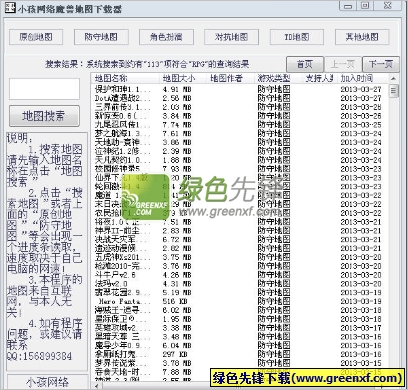This screenshot has width=408, height=390.
Task: Open the 角色扮演 category
Action: point(166,37)
